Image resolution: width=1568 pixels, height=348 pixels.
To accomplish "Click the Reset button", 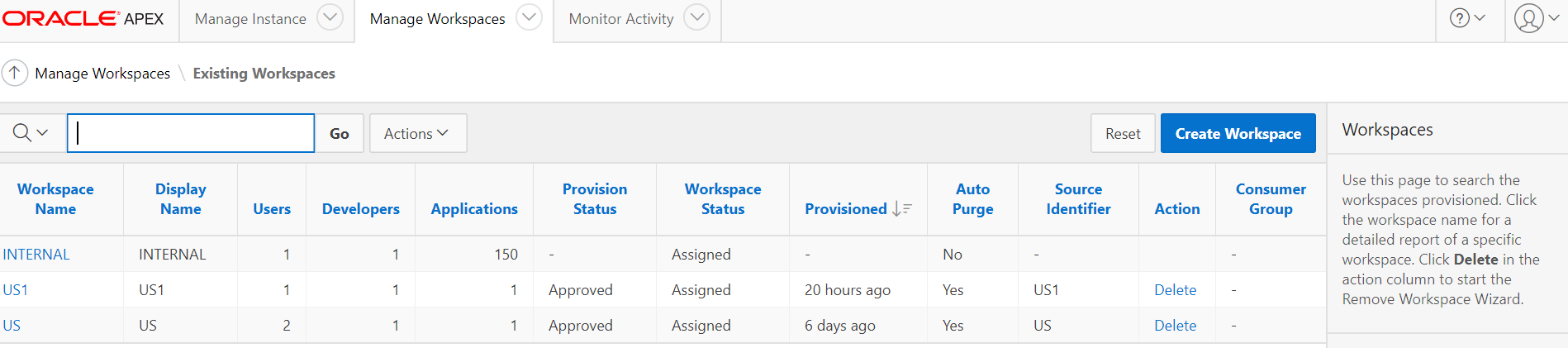I will [x=1123, y=133].
